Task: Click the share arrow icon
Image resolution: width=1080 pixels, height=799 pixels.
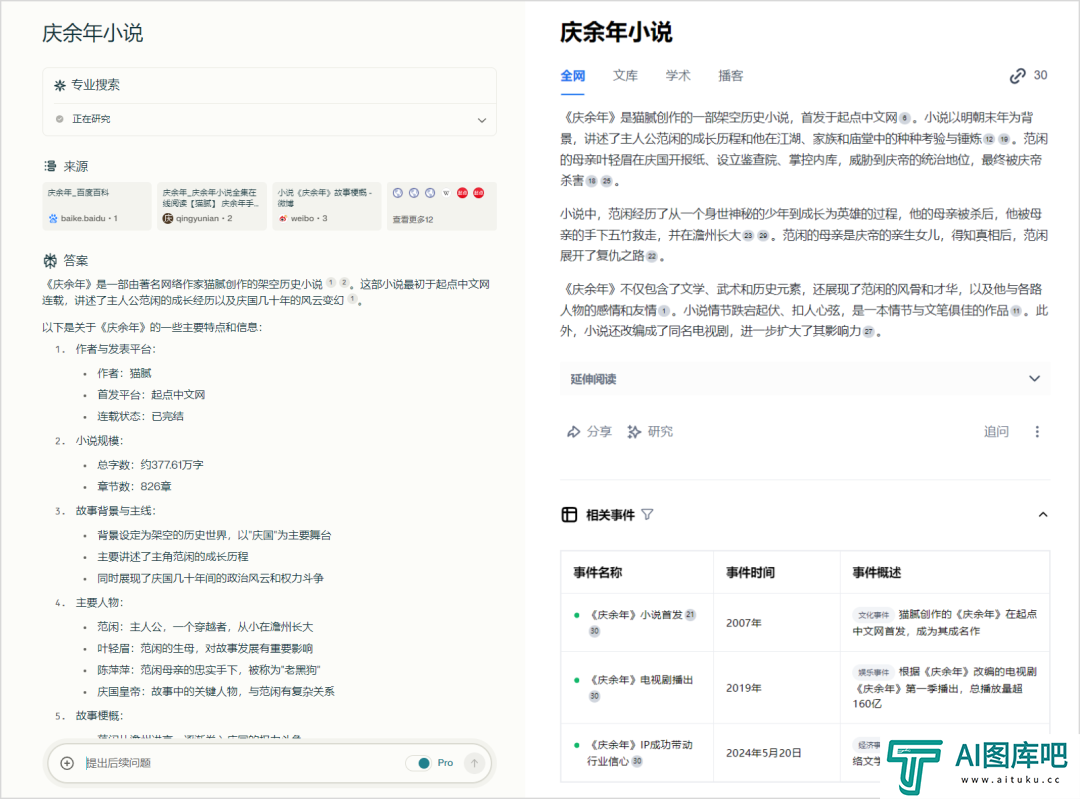Action: pyautogui.click(x=574, y=432)
